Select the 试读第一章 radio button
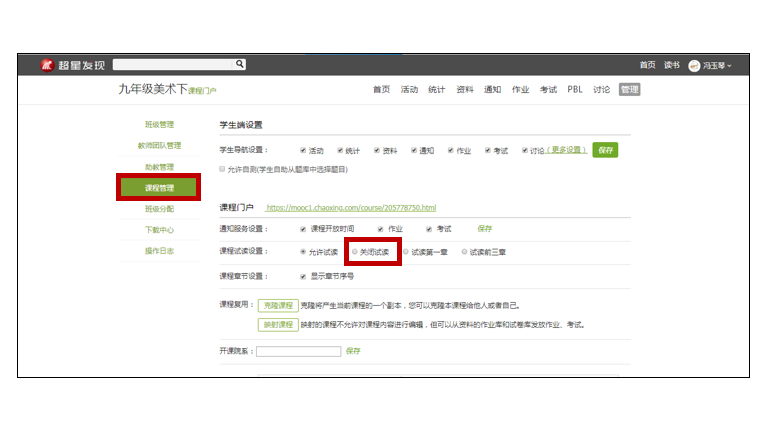This screenshot has width=768, height=432. (406, 252)
